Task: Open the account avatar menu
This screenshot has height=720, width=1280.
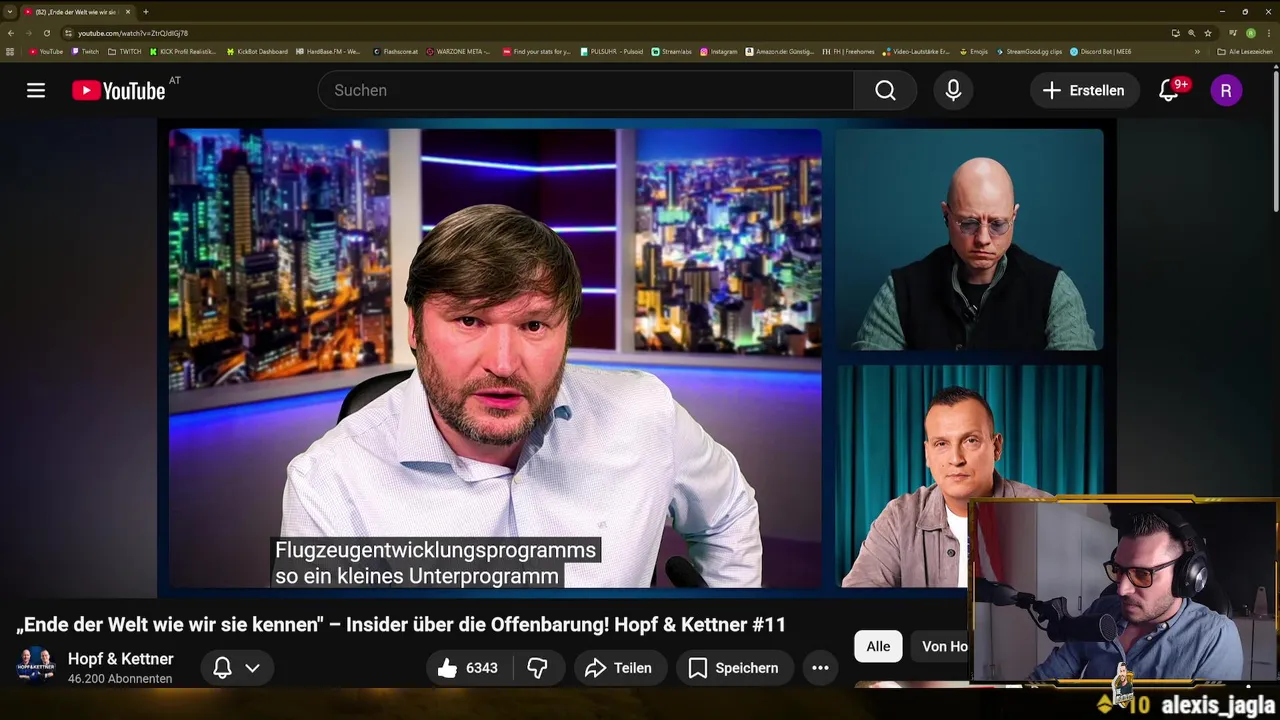Action: [1226, 90]
